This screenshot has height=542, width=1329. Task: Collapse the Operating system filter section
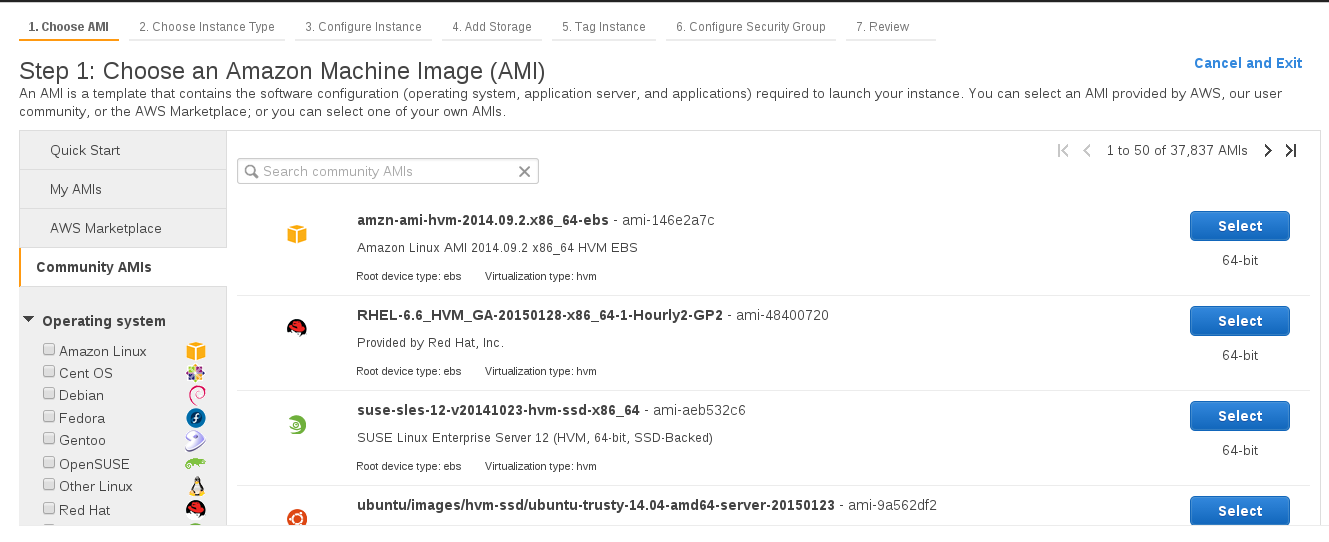pos(29,320)
